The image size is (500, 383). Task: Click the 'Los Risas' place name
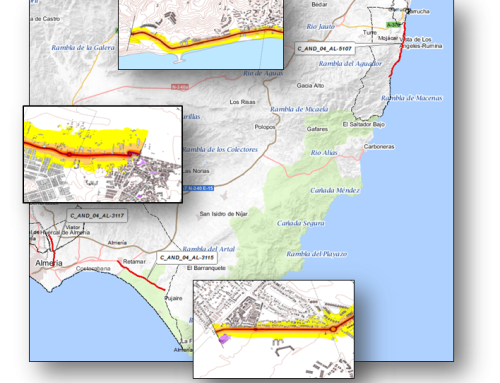pos(242,102)
